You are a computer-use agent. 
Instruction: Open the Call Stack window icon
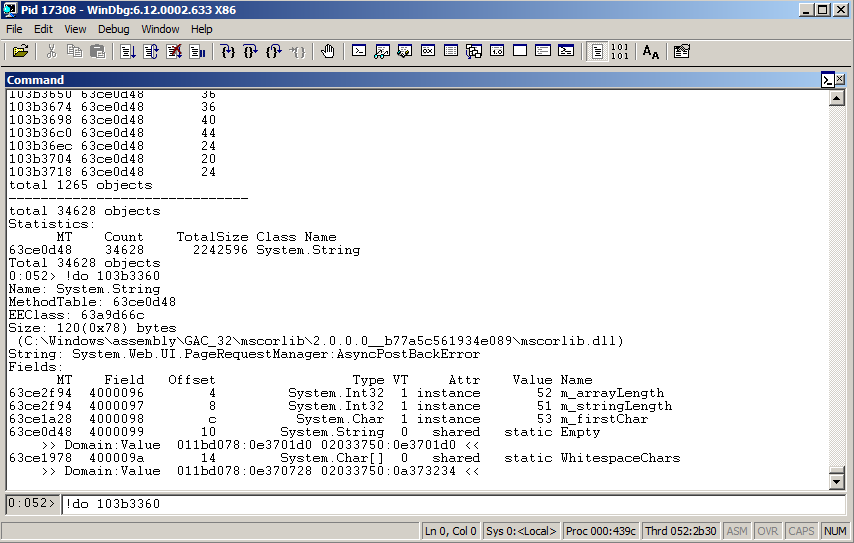pos(473,51)
